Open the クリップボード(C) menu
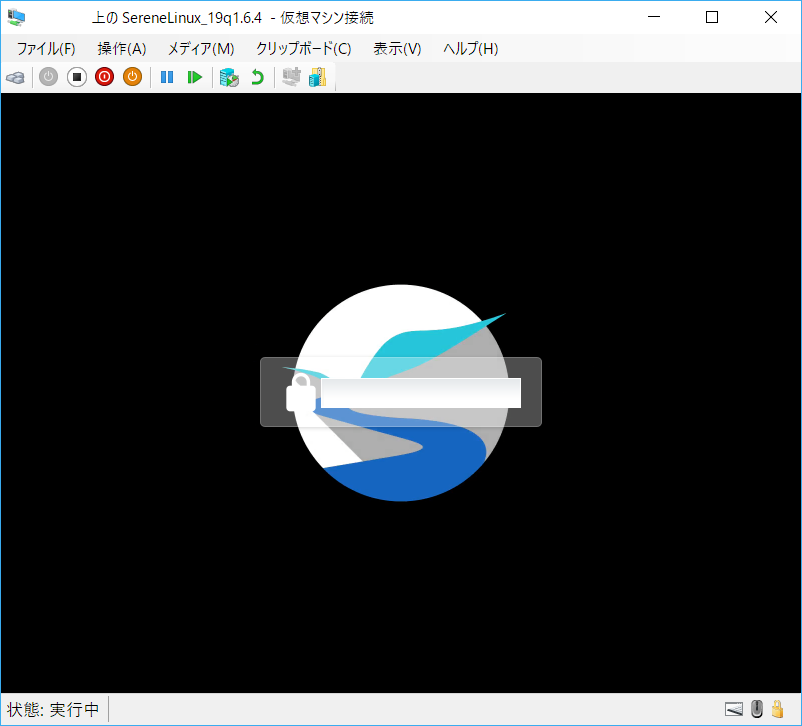The width and height of the screenshot is (802, 726). 303,49
